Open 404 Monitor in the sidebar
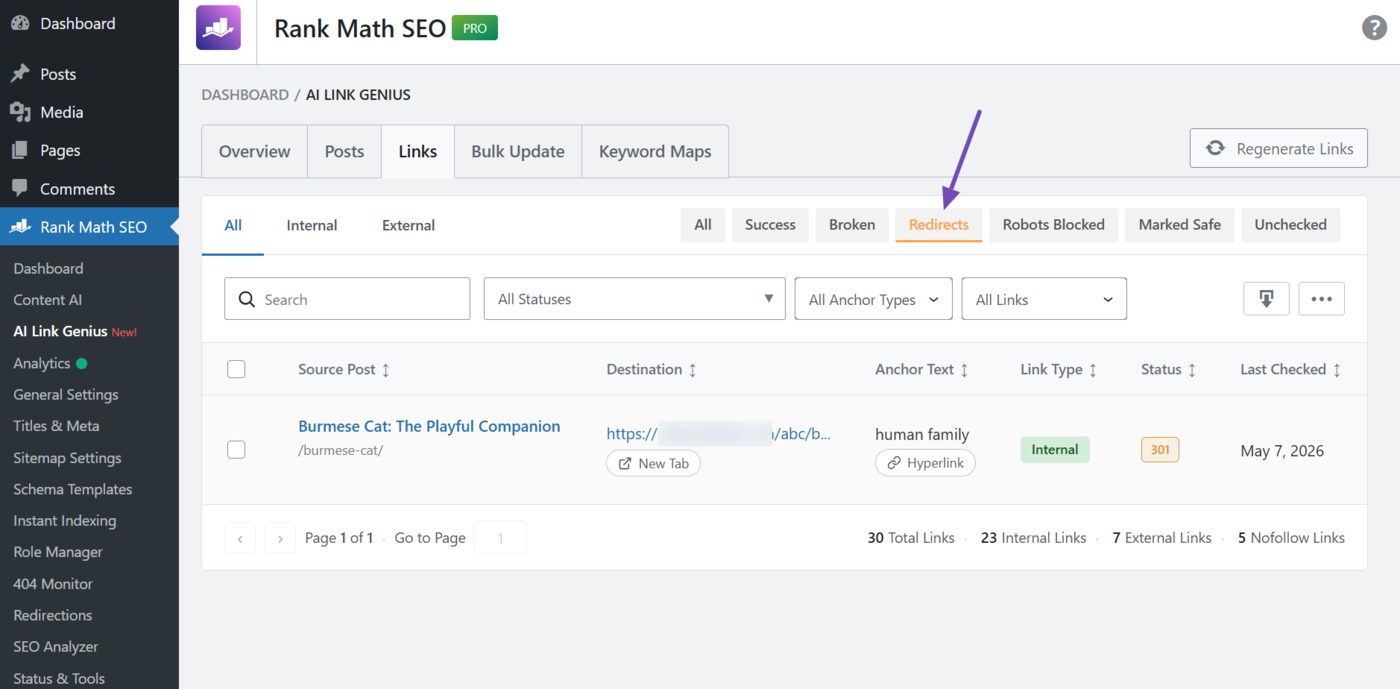This screenshot has width=1400, height=689. coord(53,584)
